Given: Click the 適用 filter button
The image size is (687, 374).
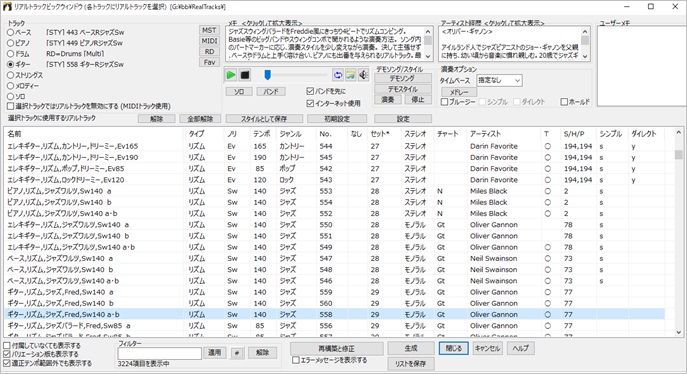Looking at the screenshot, I should [x=214, y=353].
